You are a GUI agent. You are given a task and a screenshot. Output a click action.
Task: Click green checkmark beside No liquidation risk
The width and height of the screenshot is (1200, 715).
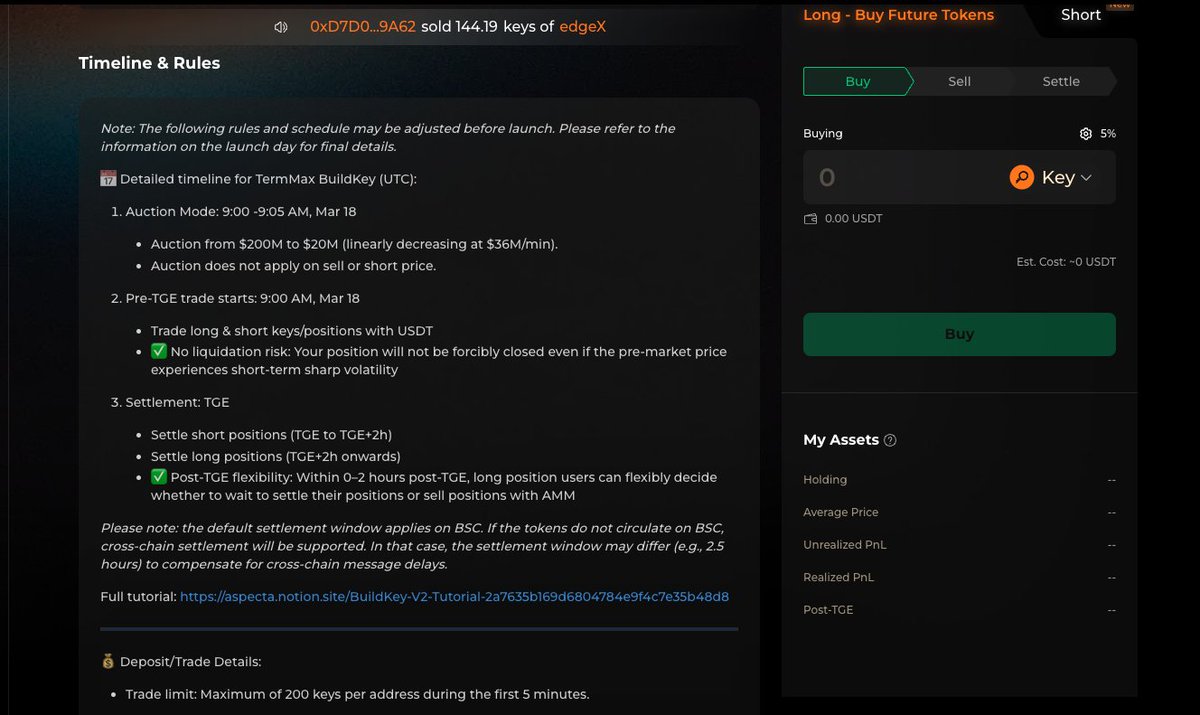pyautogui.click(x=159, y=352)
